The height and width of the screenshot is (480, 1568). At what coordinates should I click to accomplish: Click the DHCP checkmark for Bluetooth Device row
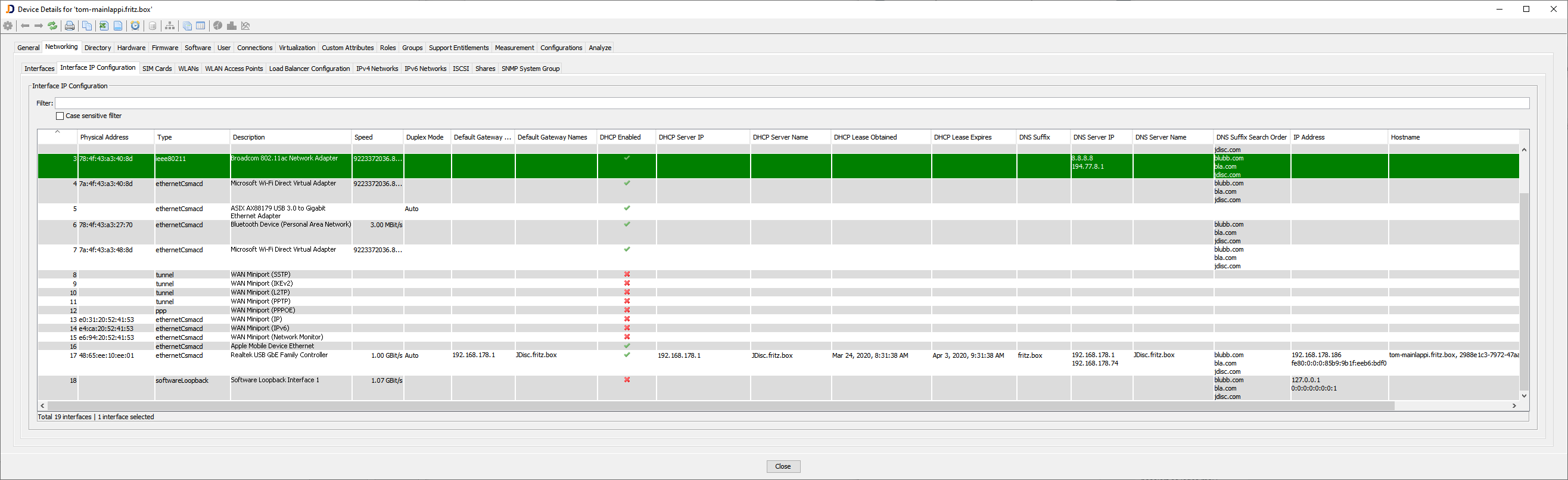626,225
